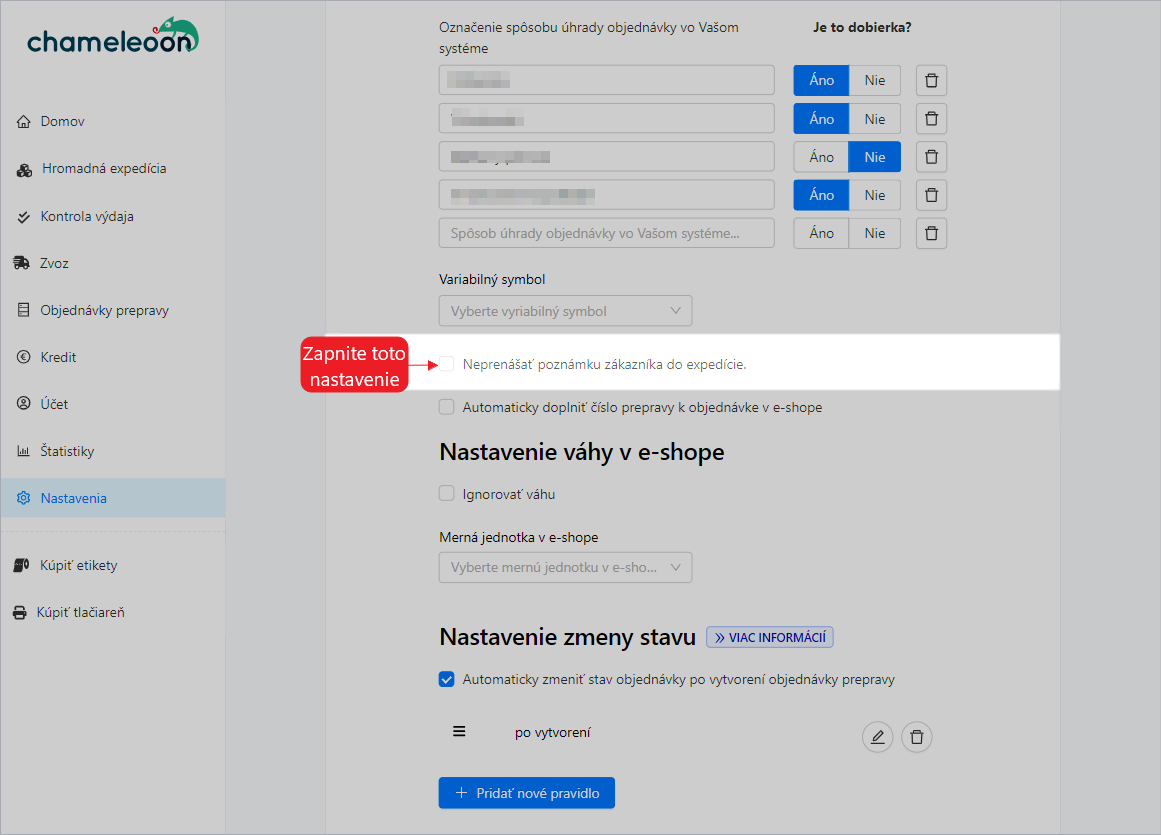The height and width of the screenshot is (835, 1161).
Task: Enable 'Neprenášať poznámku zákazníka do expedície' checkbox
Action: coord(447,364)
